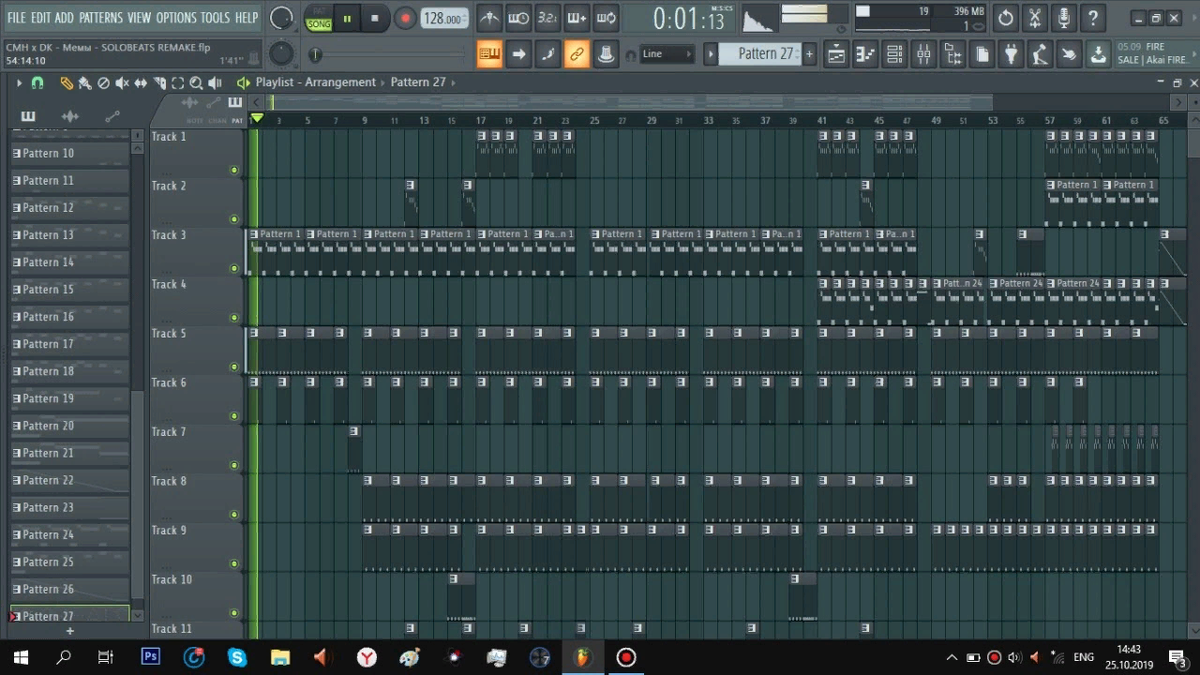Viewport: 1200px width, 675px height.
Task: Select the Playback speaker tool
Action: point(214,83)
